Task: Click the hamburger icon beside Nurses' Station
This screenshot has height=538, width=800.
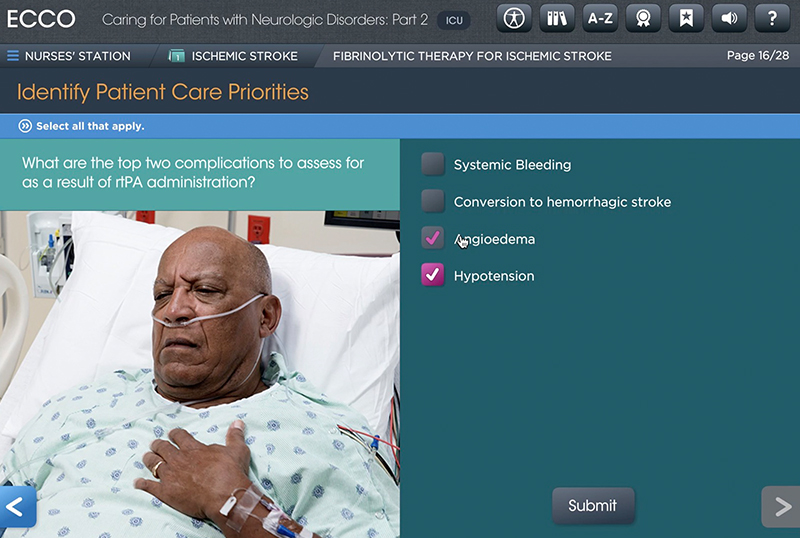Action: (13, 56)
